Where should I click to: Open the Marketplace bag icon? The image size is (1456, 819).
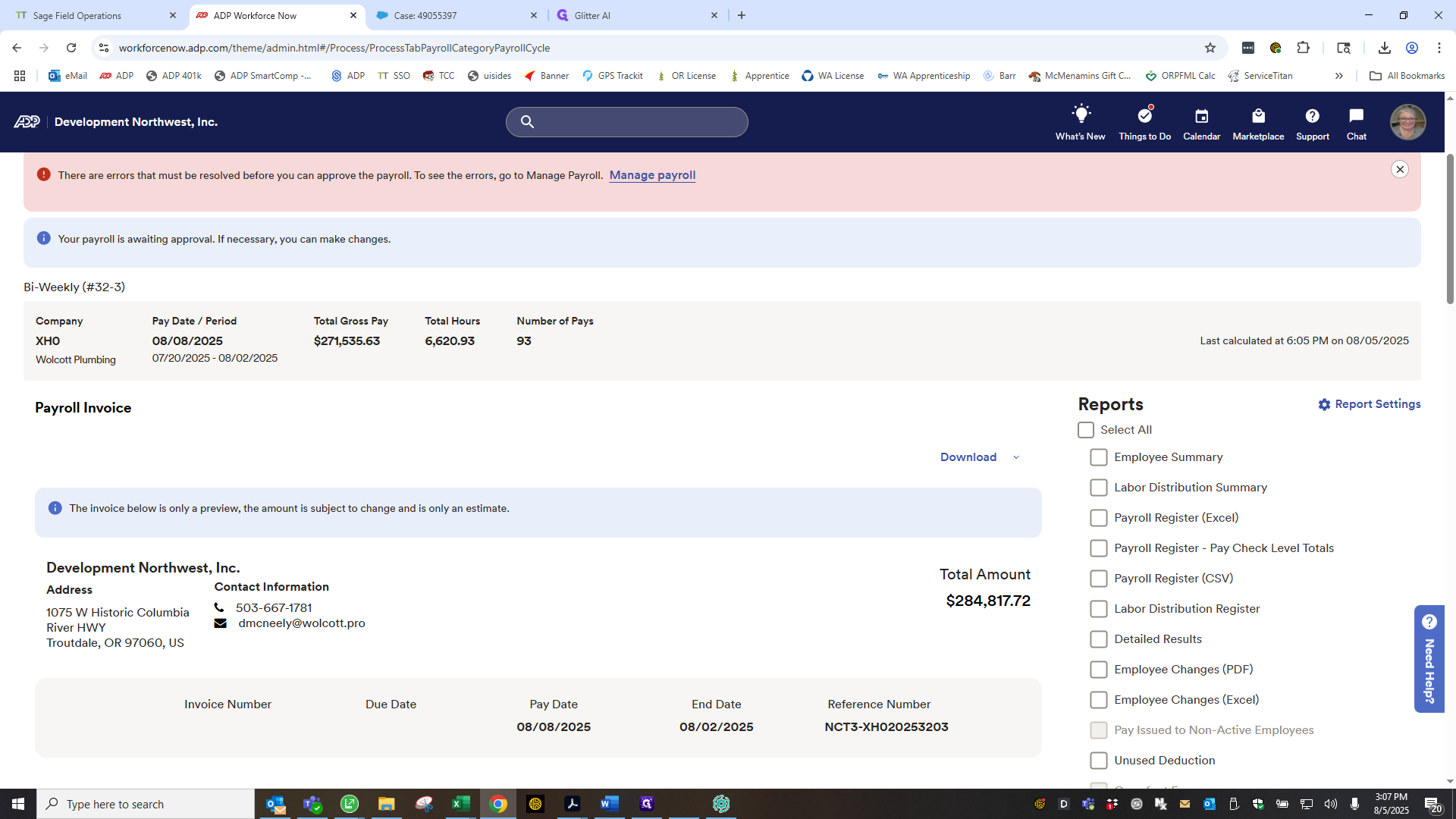tap(1258, 116)
